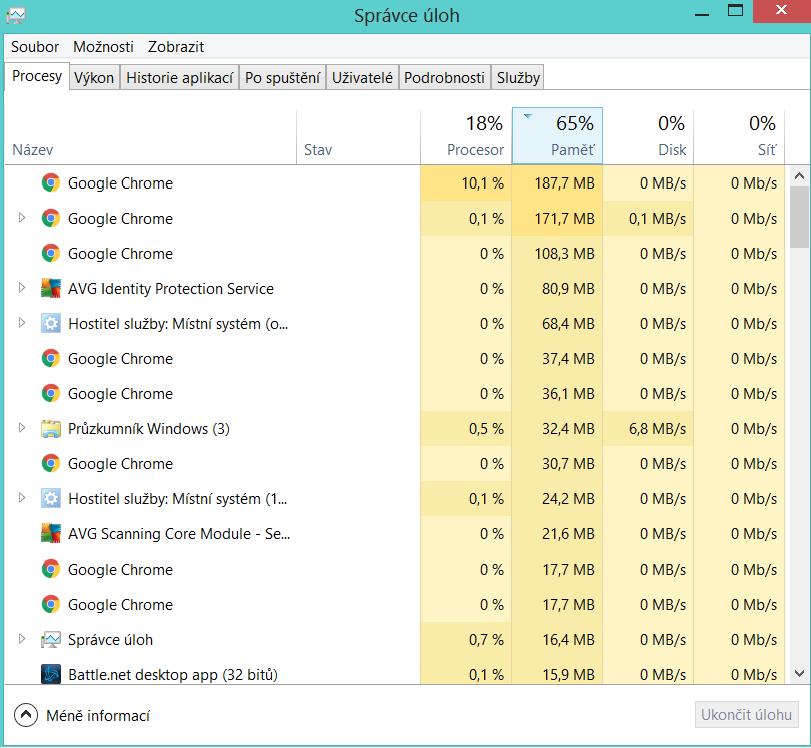Open the Možnosti menu
This screenshot has height=748, width=811.
point(103,47)
